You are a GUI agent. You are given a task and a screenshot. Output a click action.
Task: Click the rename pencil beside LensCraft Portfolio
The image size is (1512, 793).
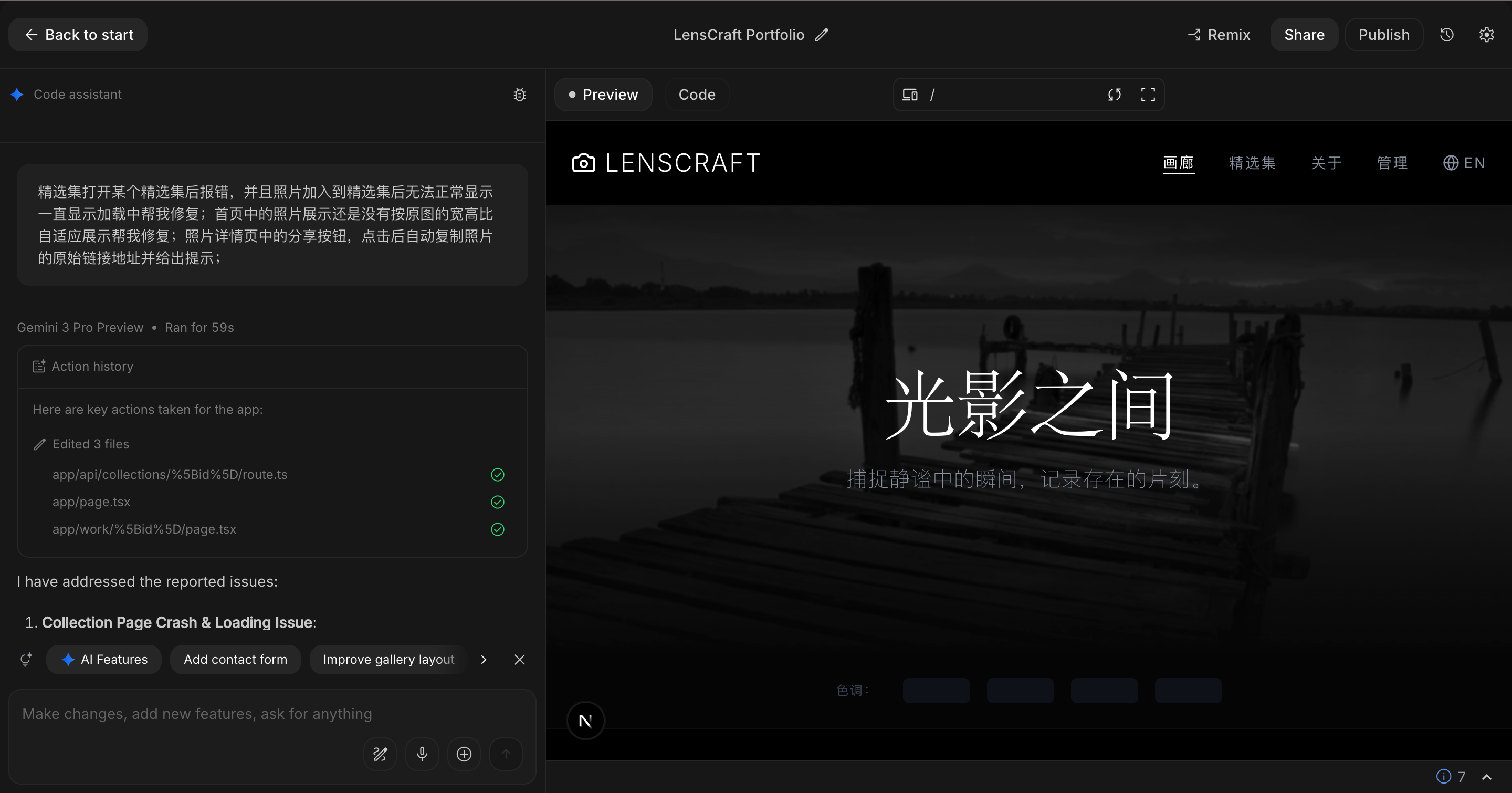(822, 35)
